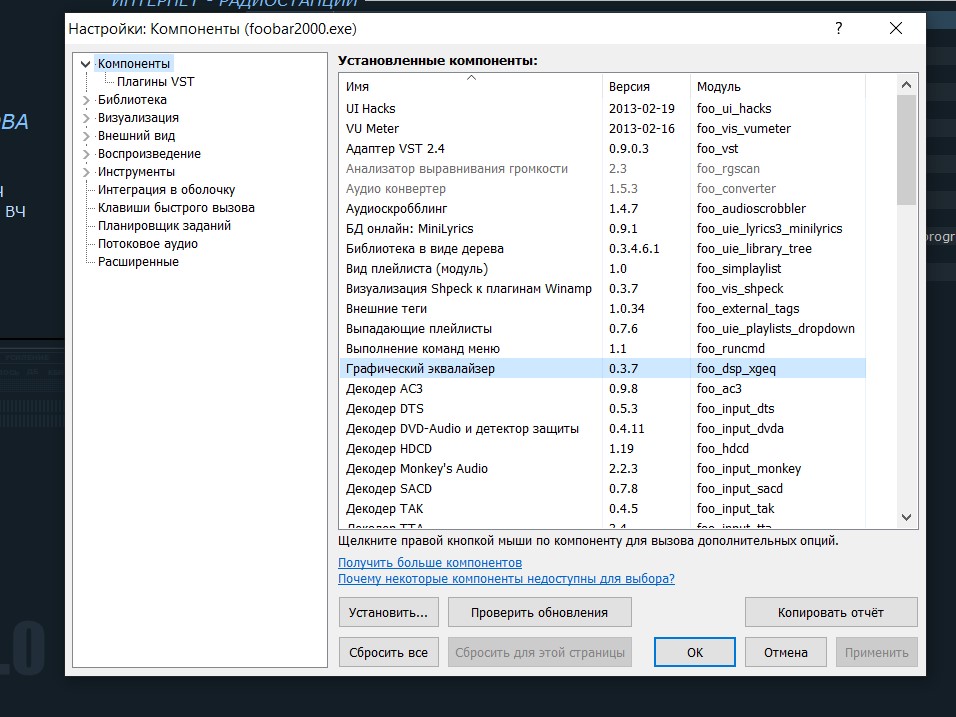Cancel the dialog with Отмена
This screenshot has height=717, width=956.
(786, 652)
